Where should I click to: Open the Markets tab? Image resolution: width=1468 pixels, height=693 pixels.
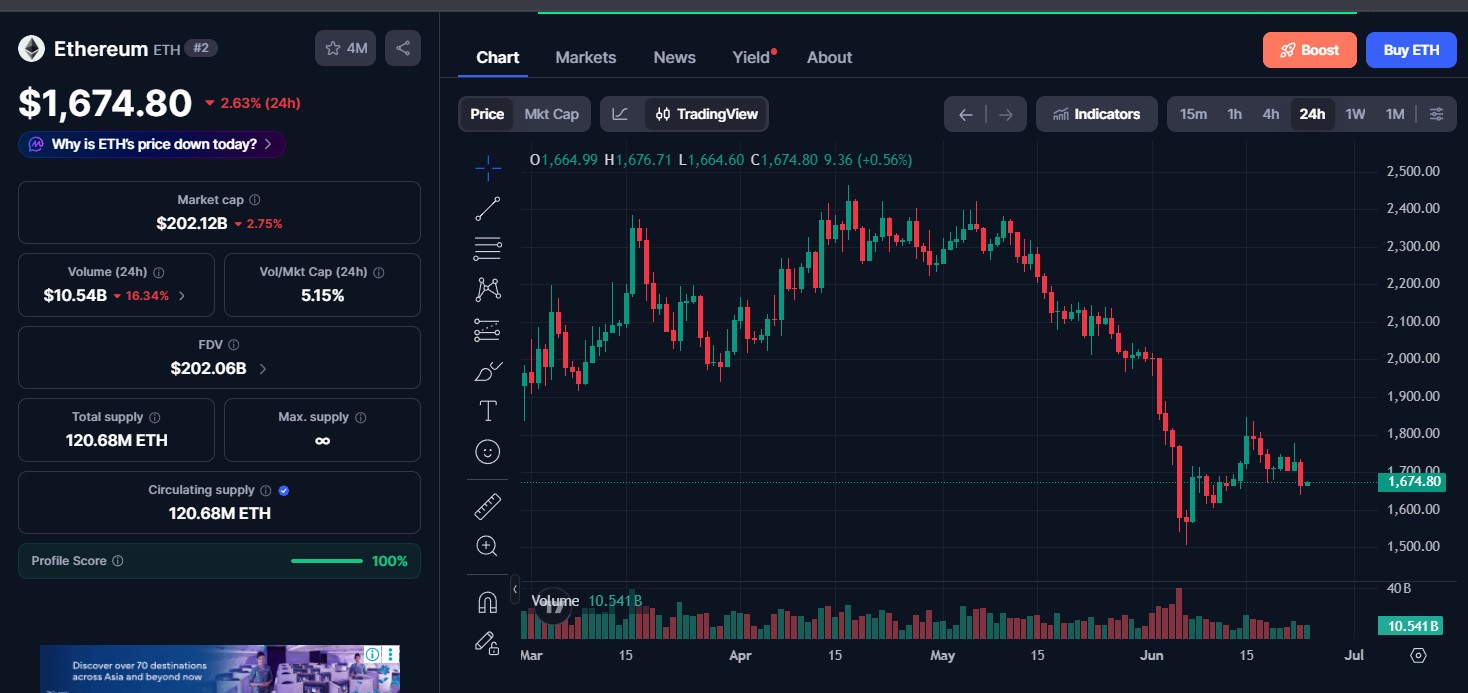click(586, 57)
